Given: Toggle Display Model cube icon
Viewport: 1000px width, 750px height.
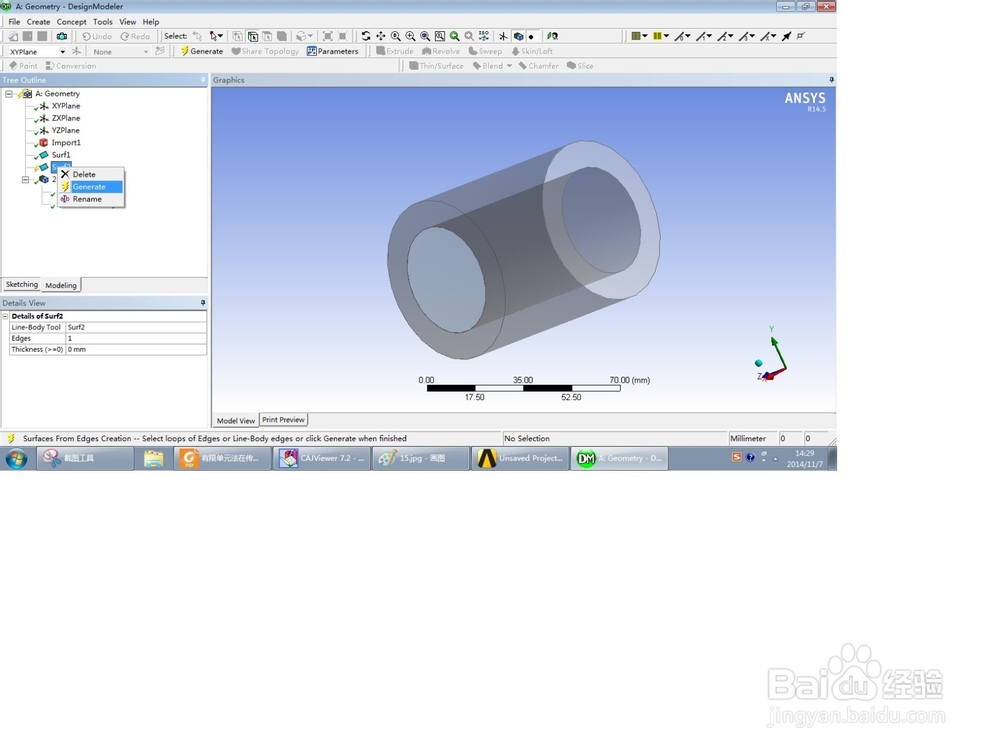Looking at the screenshot, I should (518, 36).
